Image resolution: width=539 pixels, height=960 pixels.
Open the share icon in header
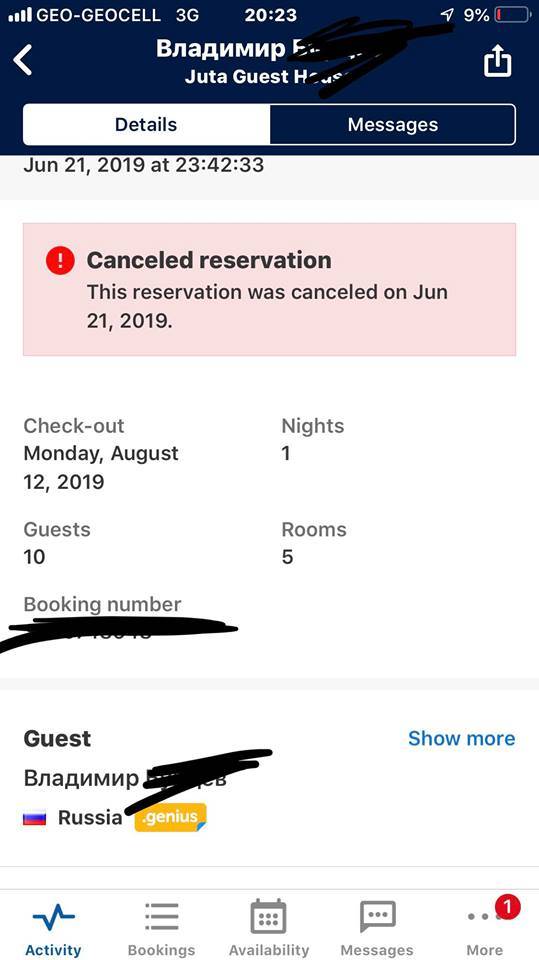point(497,60)
